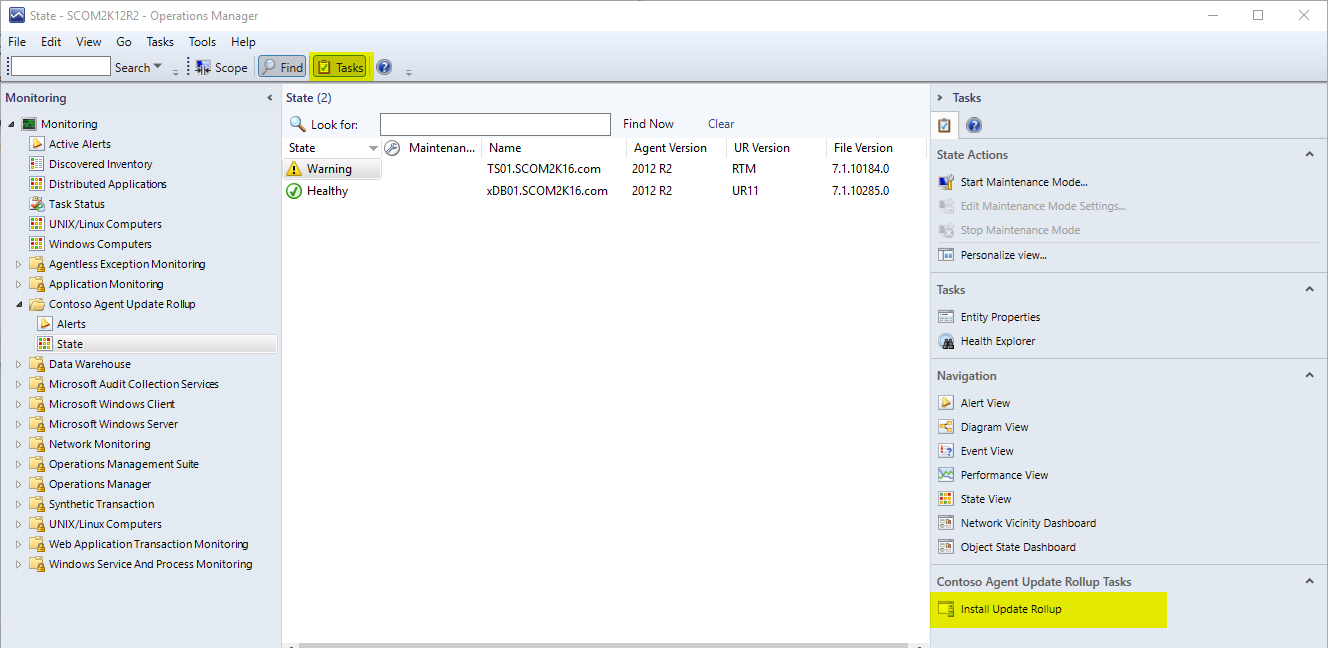This screenshot has height=648, width=1328.
Task: Collapse the State Actions section
Action: click(1309, 155)
